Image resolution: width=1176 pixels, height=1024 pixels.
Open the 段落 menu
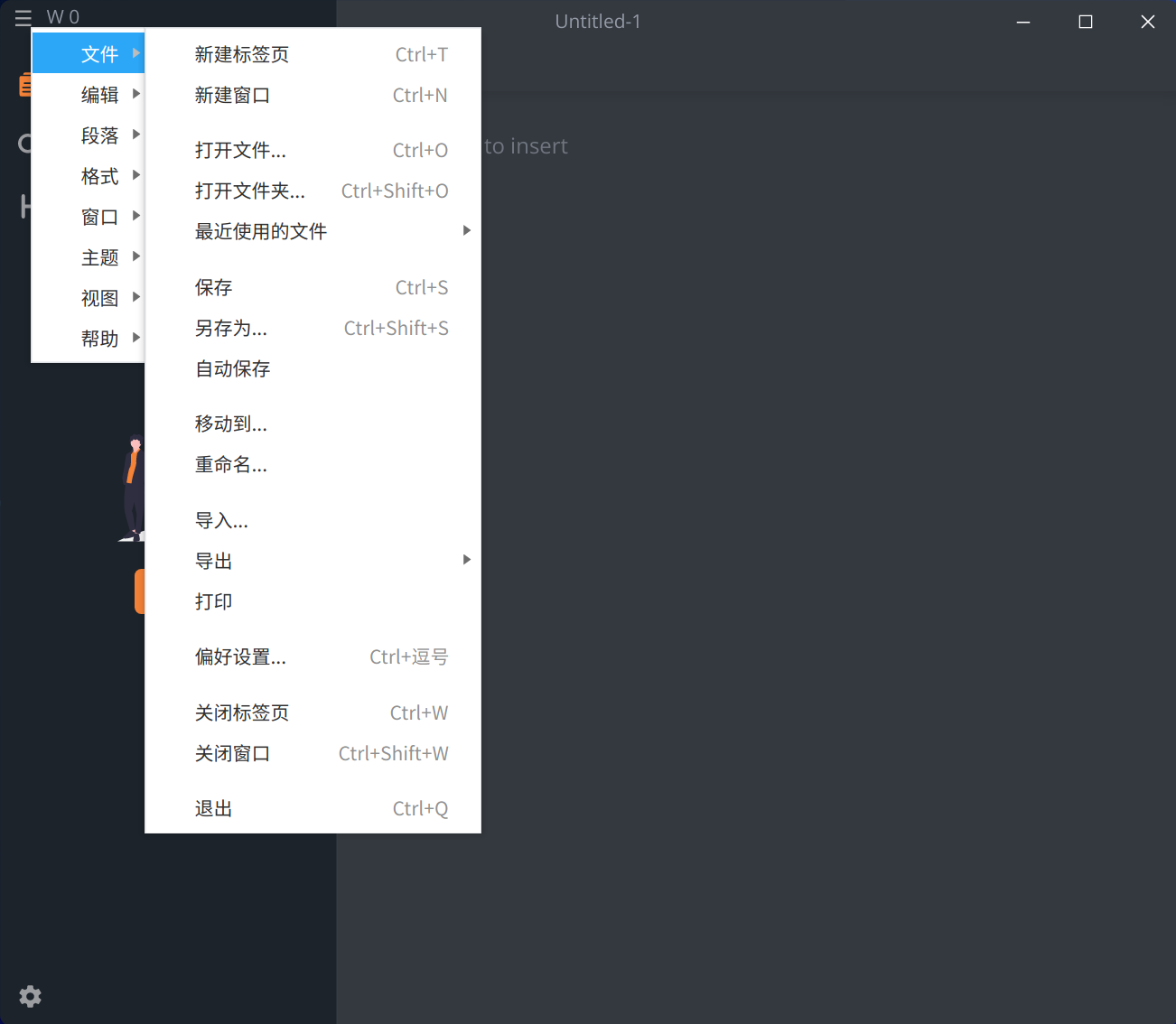click(x=89, y=135)
